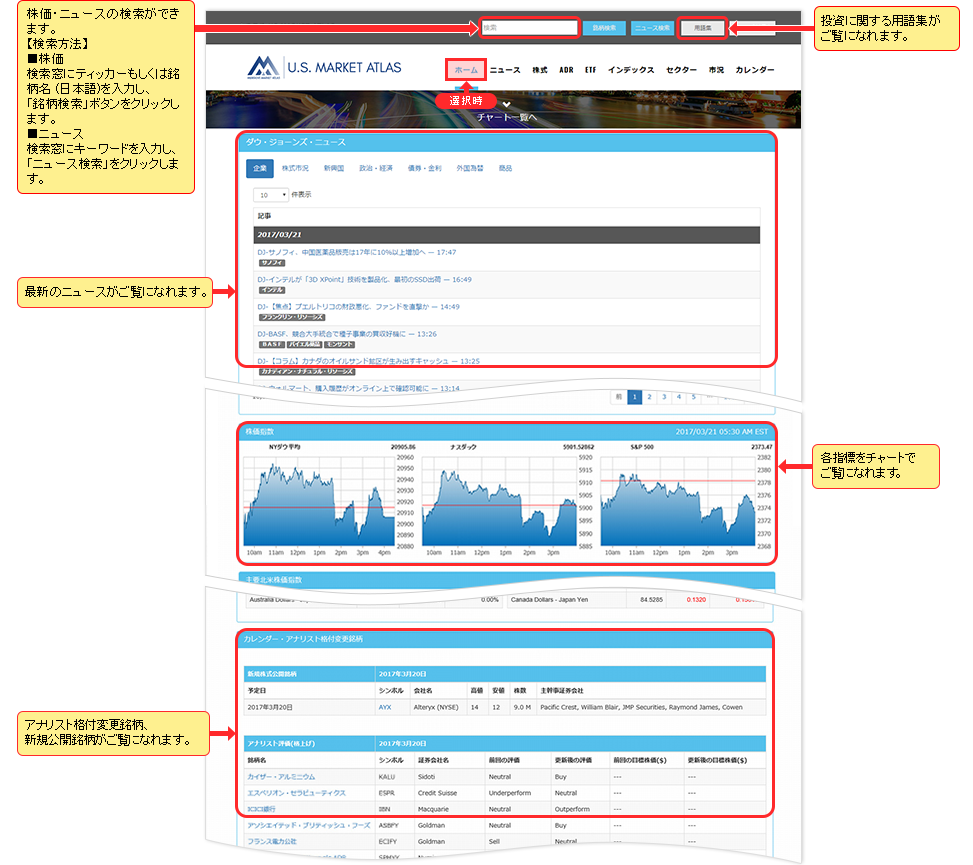Go to page 5 in pagination
The width and height of the screenshot is (973, 865).
pos(694,397)
